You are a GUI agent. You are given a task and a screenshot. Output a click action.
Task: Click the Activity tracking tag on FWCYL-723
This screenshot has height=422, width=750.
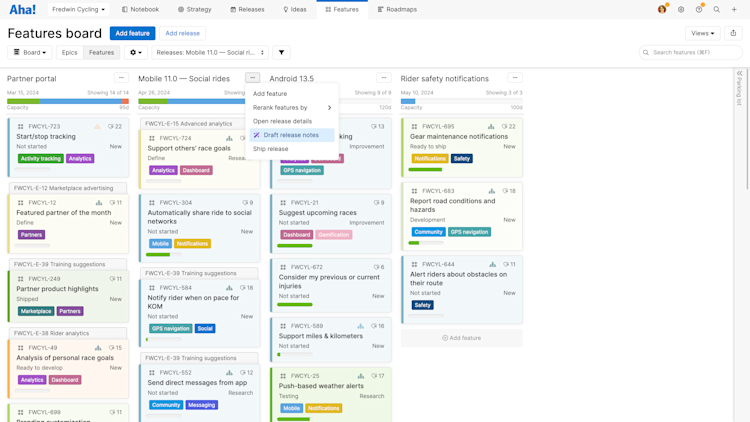click(x=41, y=159)
